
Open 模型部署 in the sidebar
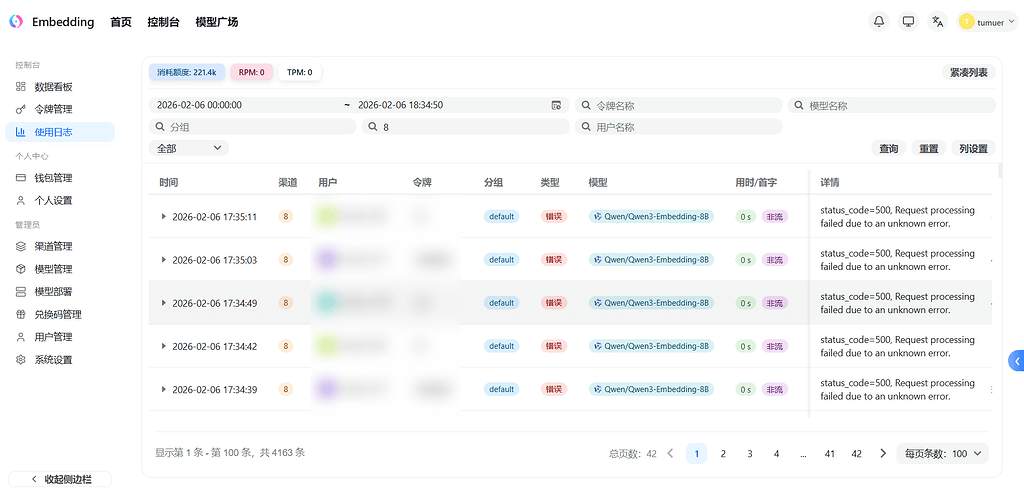60,291
